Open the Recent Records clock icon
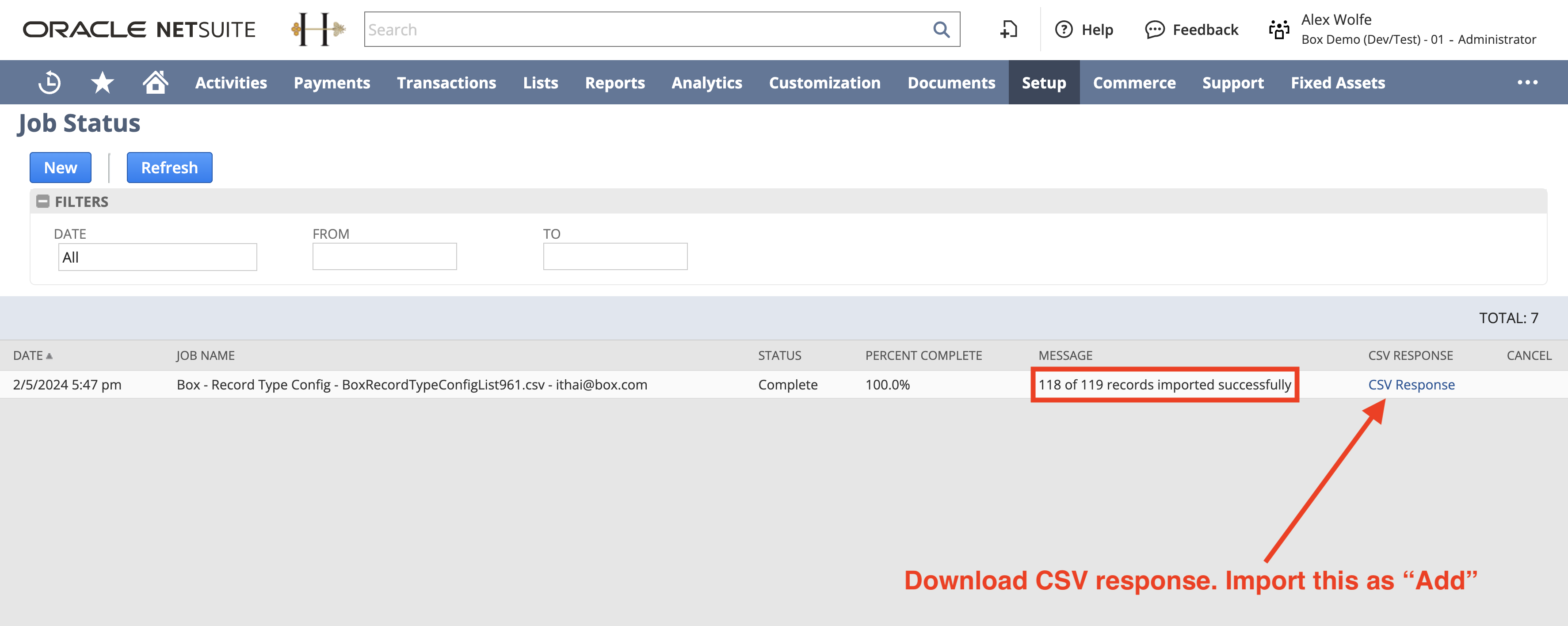The height and width of the screenshot is (626, 1568). point(50,82)
